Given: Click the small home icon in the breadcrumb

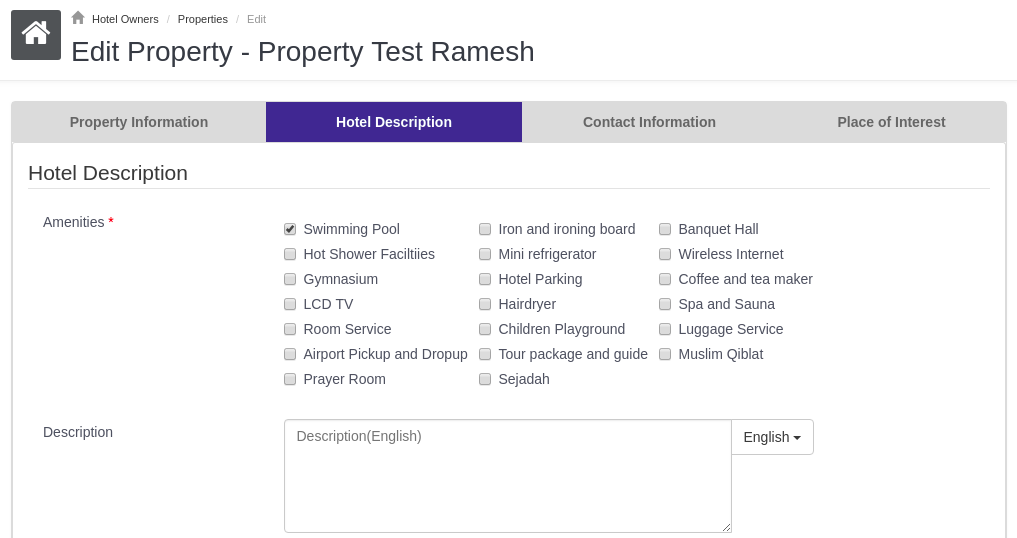Looking at the screenshot, I should [78, 18].
